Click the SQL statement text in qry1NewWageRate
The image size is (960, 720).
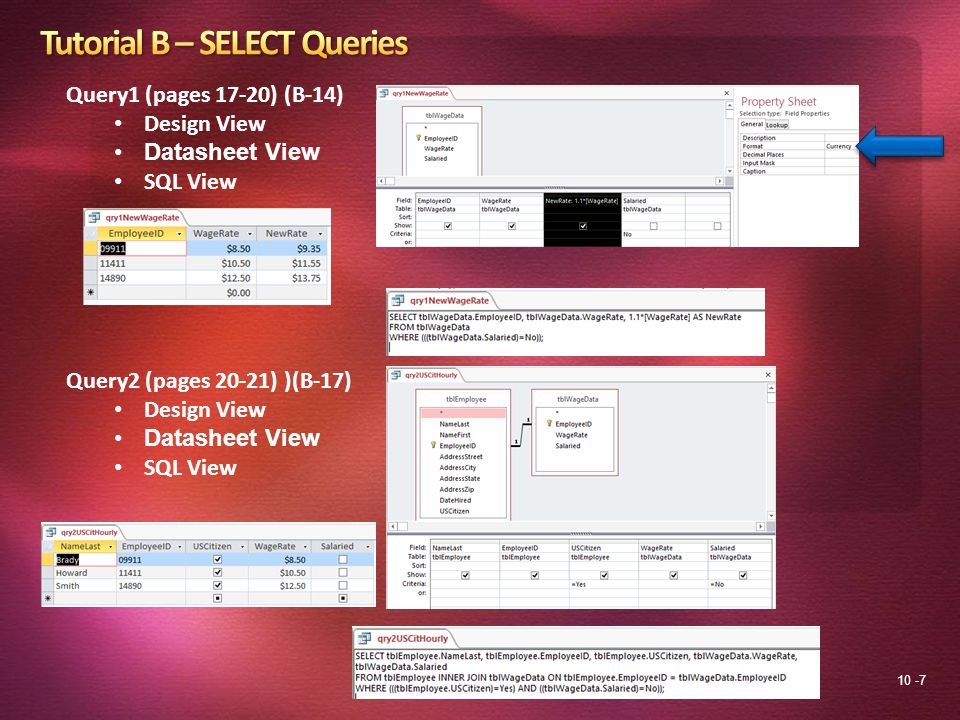[x=565, y=327]
